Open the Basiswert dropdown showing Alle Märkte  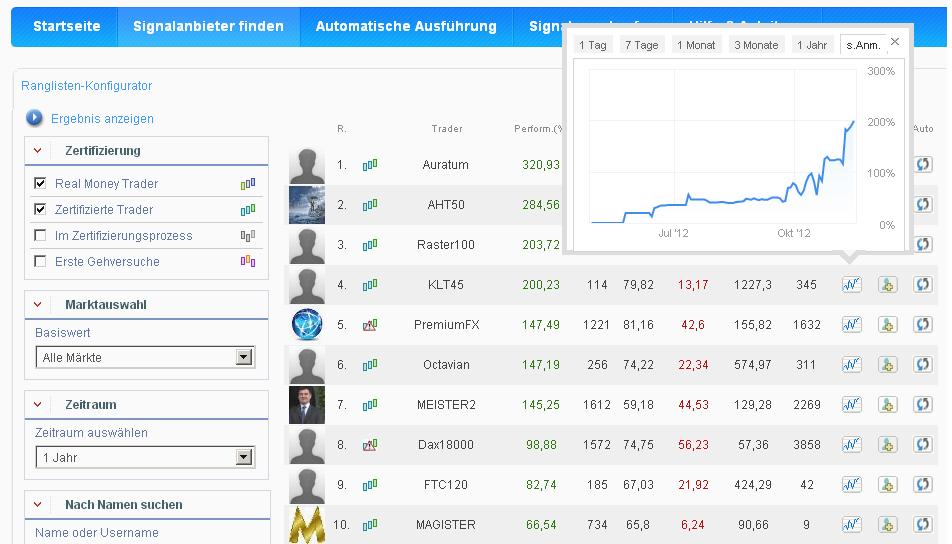click(243, 357)
